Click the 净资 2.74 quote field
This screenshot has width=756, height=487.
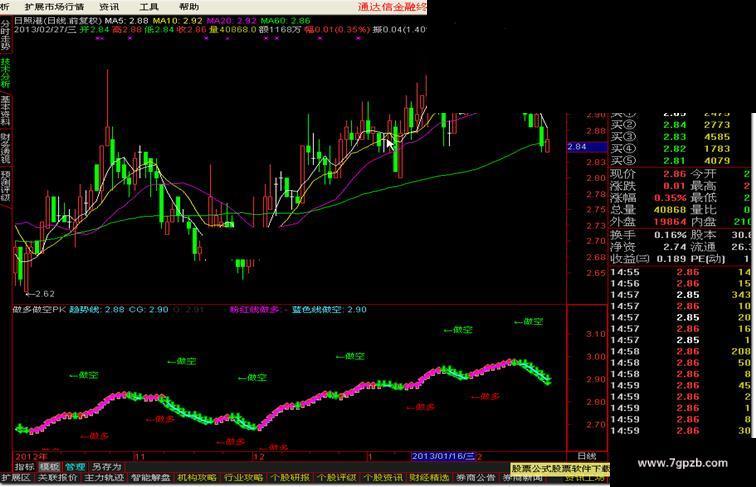click(x=648, y=247)
